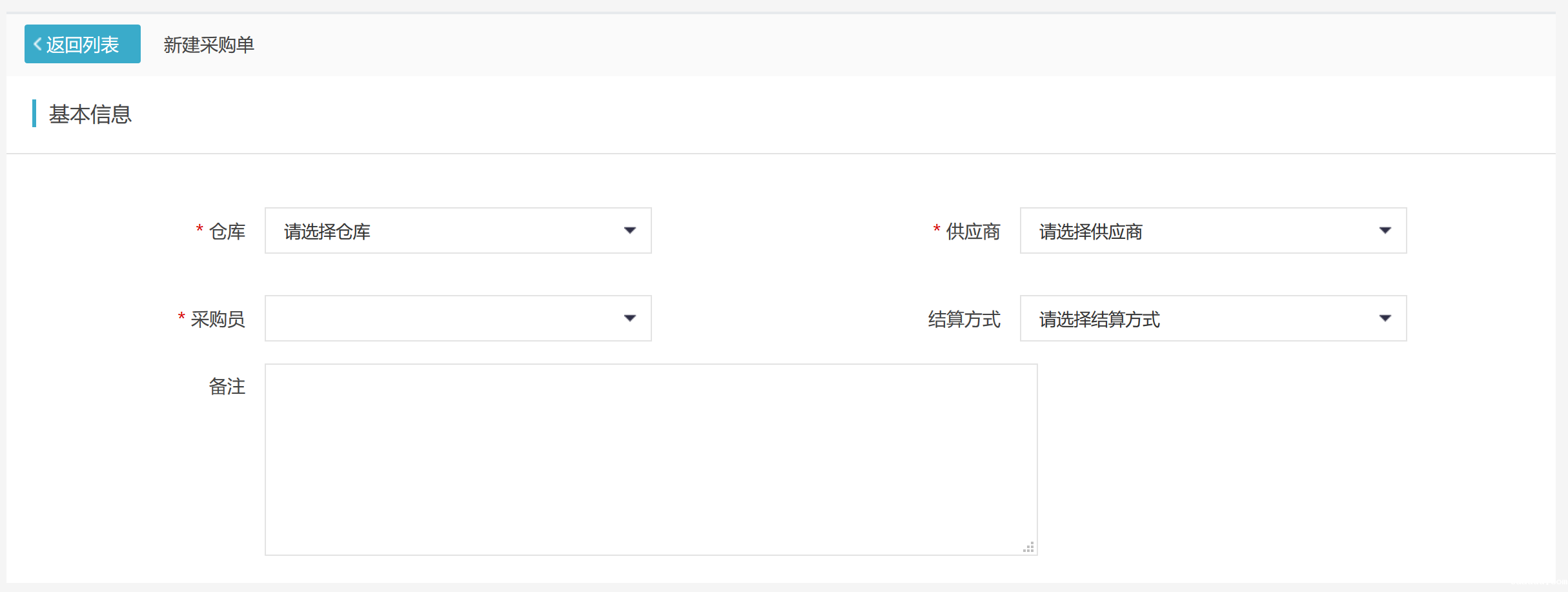Viewport: 1568px width, 592px height.
Task: Click the 备注 label text
Action: [x=227, y=387]
